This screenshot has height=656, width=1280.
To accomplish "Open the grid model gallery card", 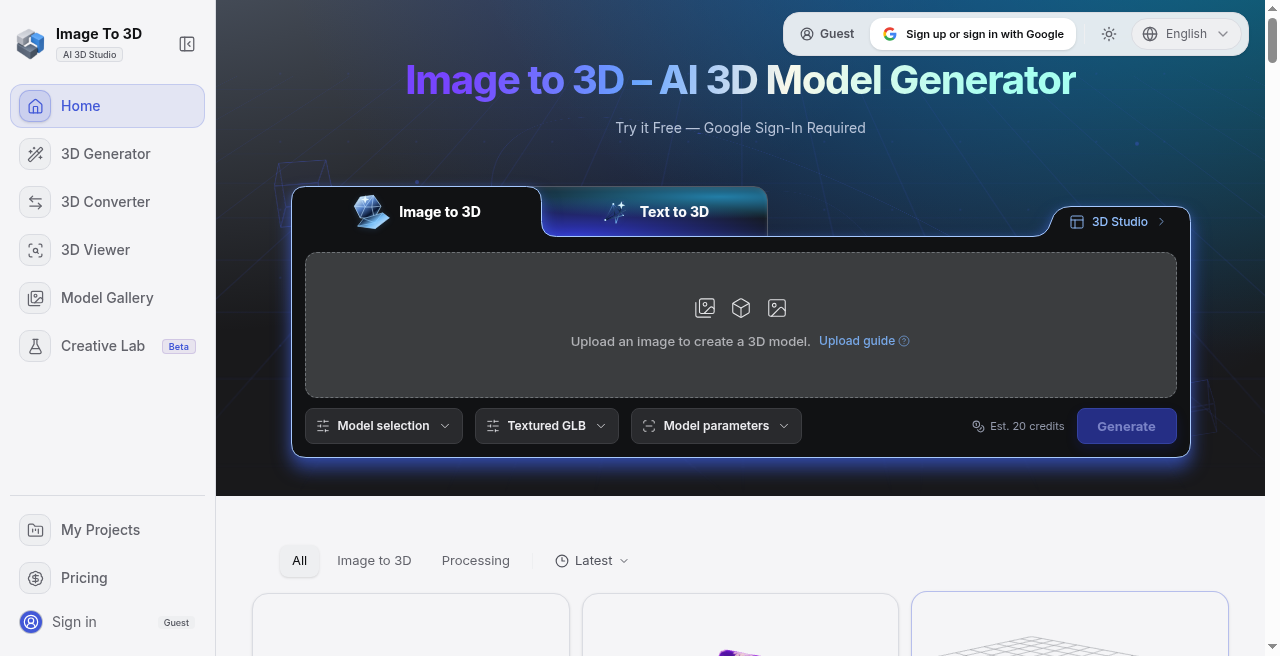I will coord(1070,624).
